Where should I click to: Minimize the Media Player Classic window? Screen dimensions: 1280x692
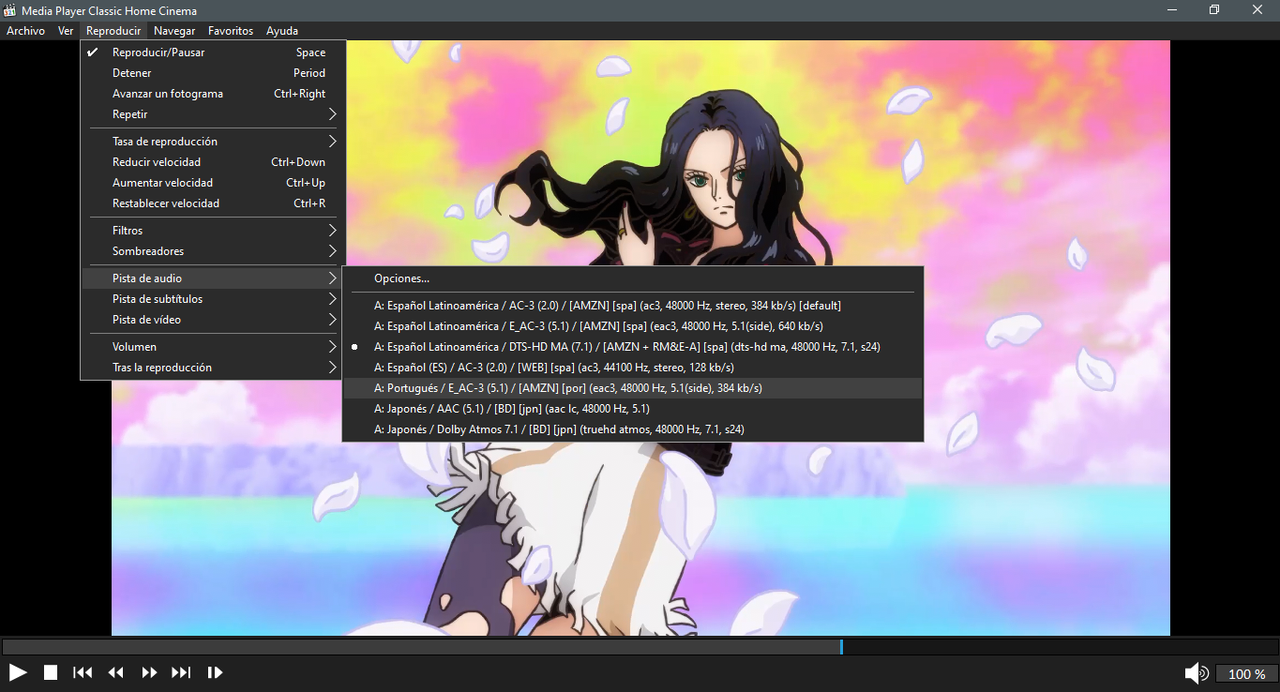point(1171,10)
